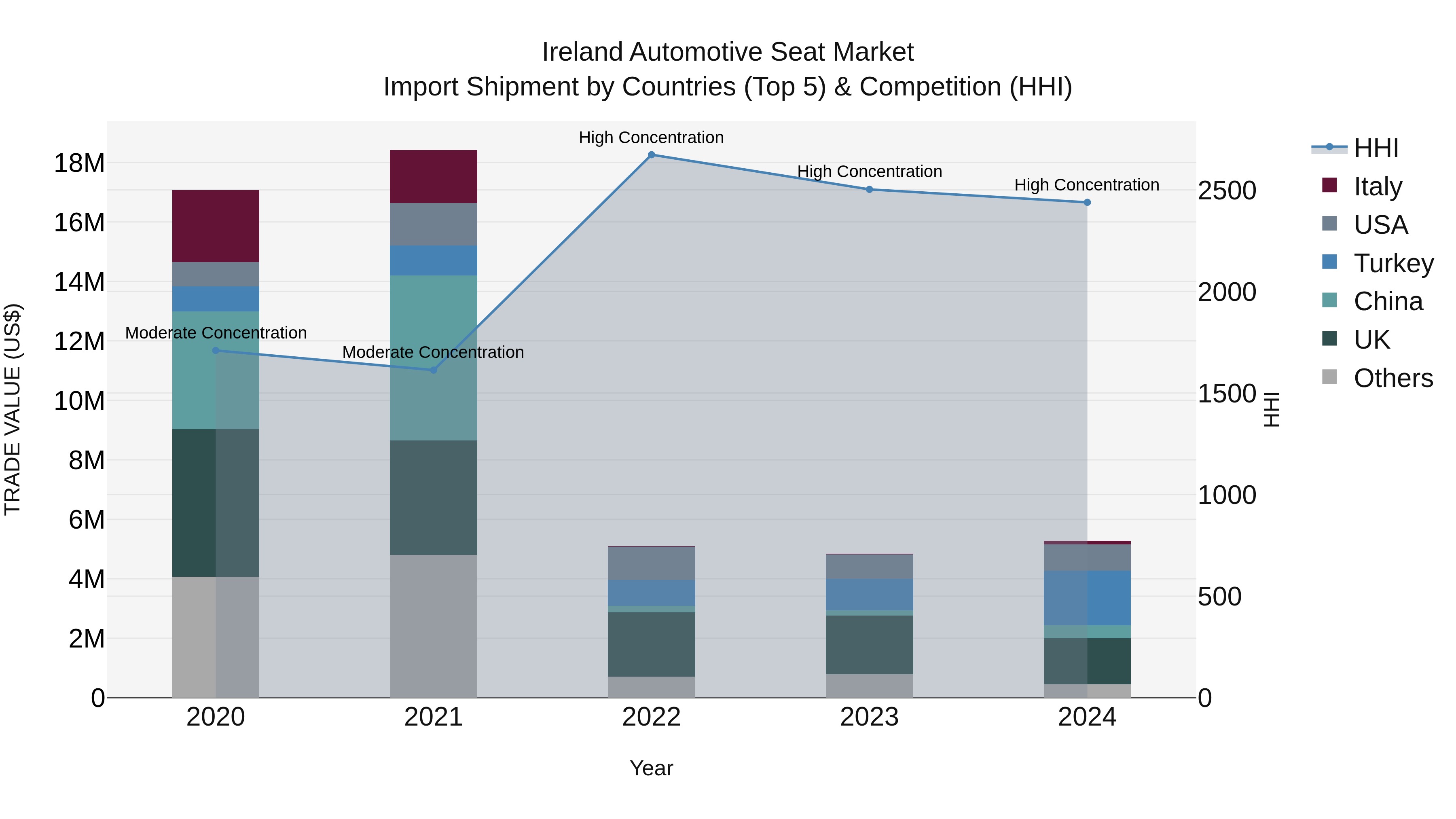Click the 2024 x-axis label

[1087, 717]
